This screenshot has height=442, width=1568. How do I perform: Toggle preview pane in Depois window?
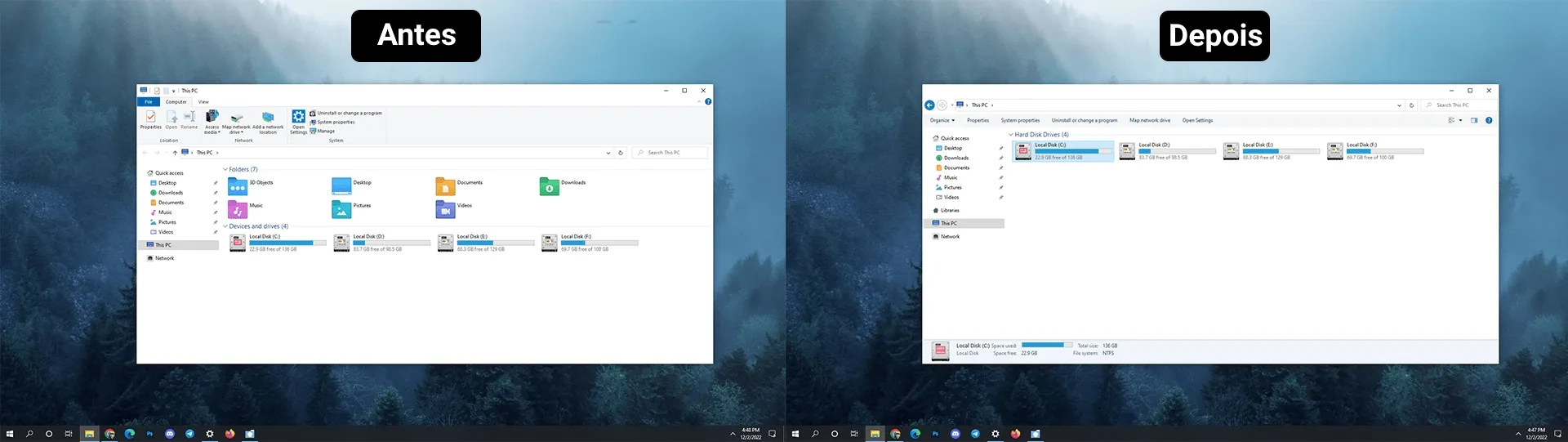(x=1474, y=120)
